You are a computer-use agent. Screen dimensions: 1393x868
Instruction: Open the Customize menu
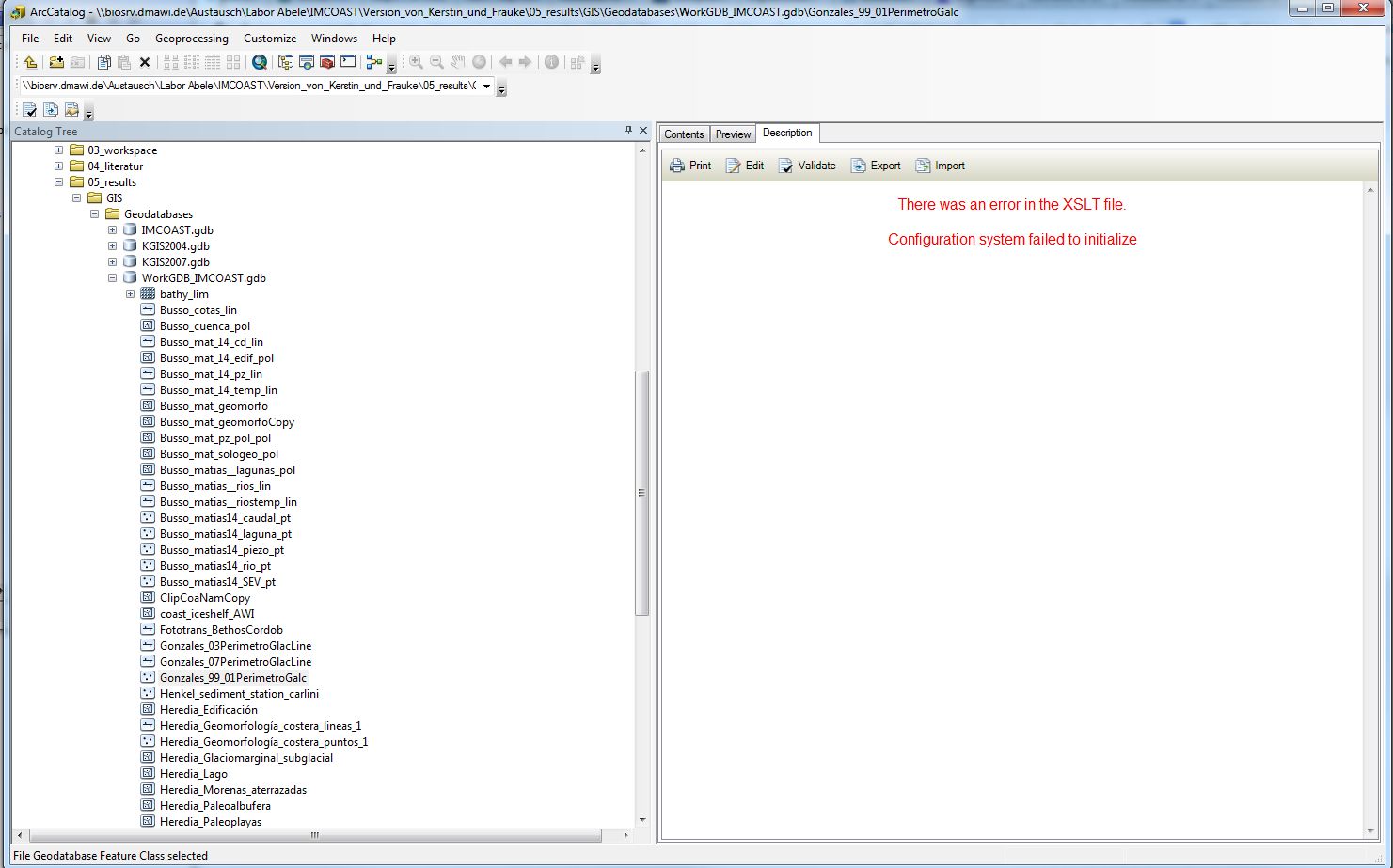point(270,39)
